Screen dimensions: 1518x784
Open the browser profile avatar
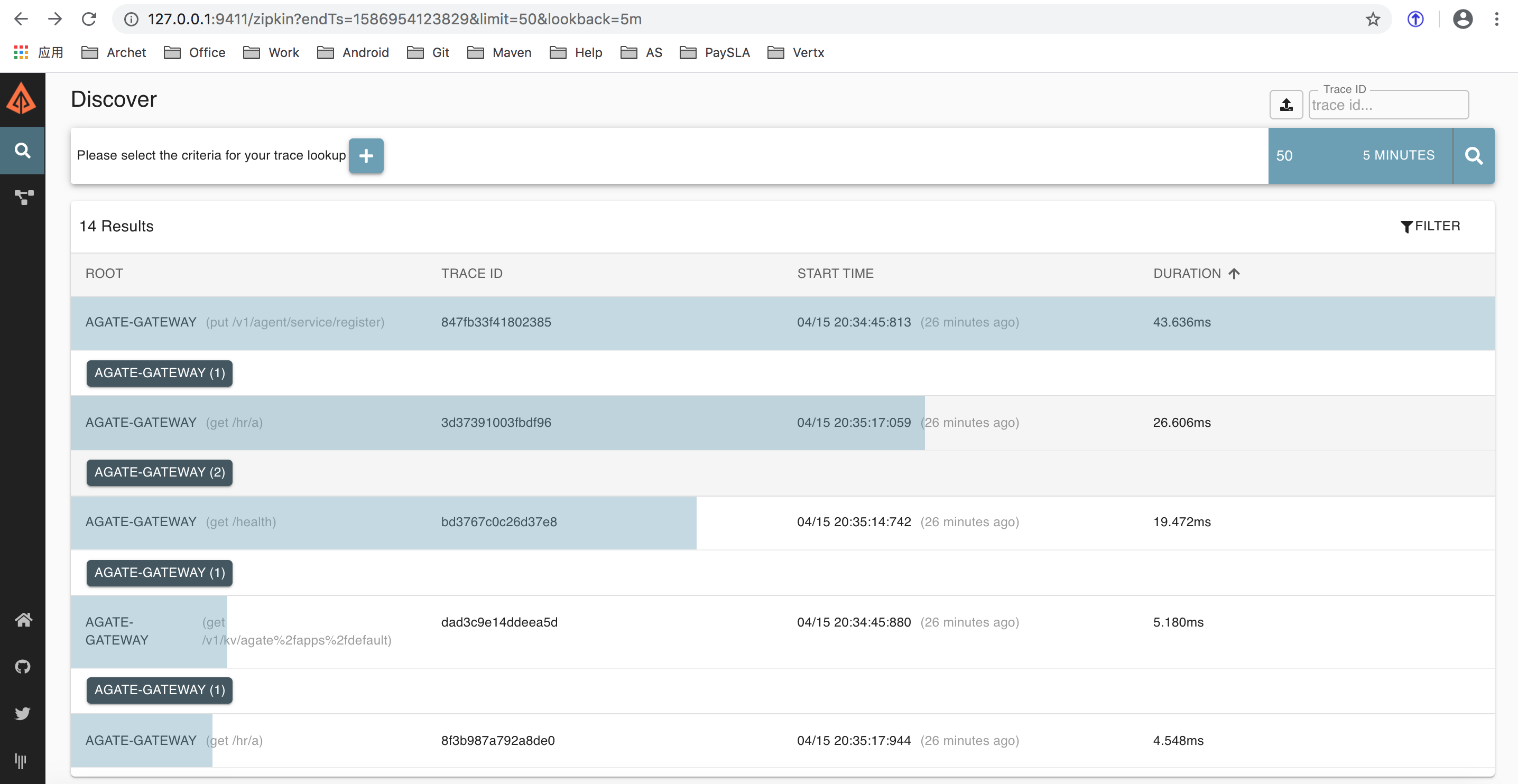point(1463,19)
